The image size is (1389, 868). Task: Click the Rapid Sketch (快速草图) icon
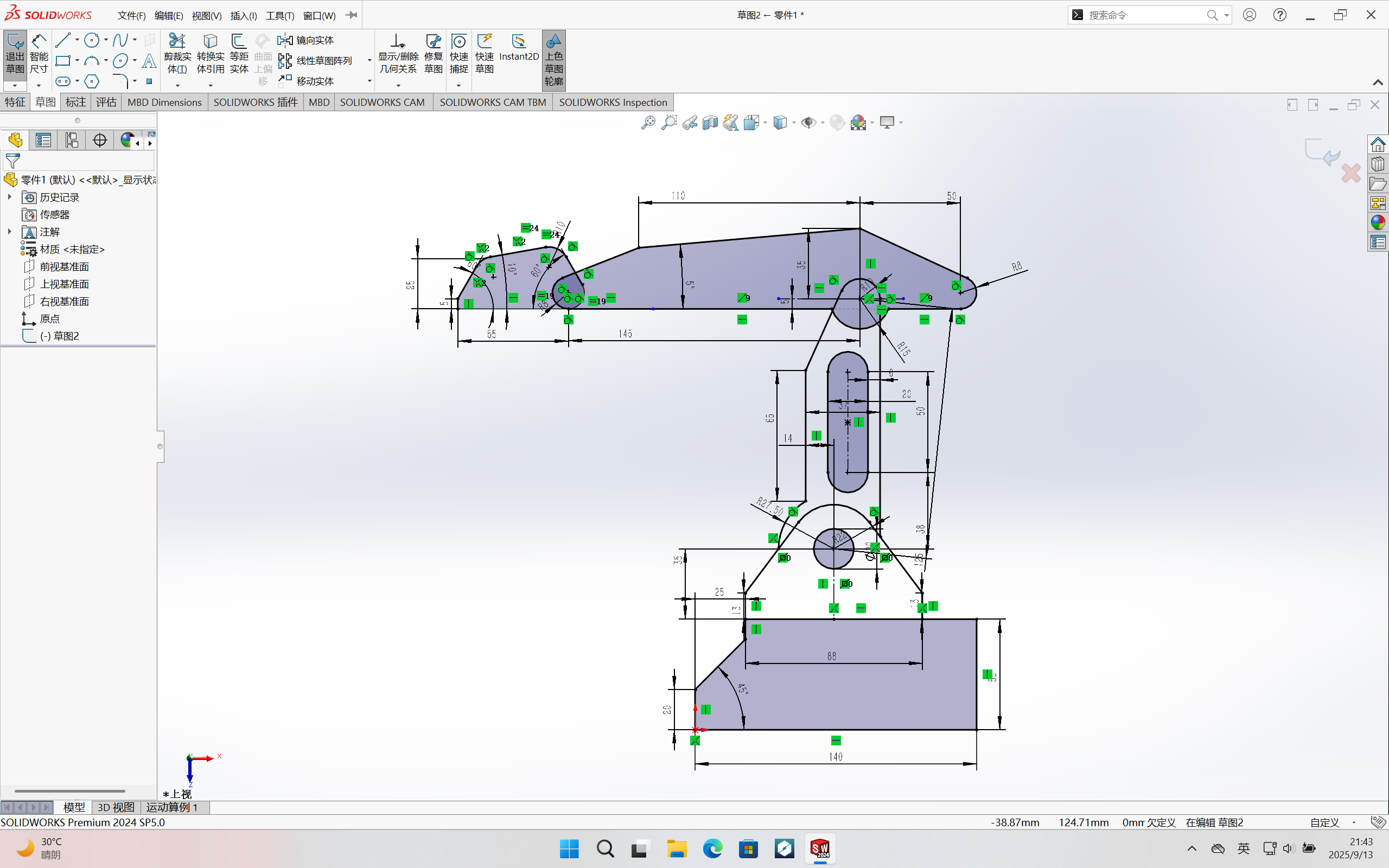pyautogui.click(x=485, y=53)
